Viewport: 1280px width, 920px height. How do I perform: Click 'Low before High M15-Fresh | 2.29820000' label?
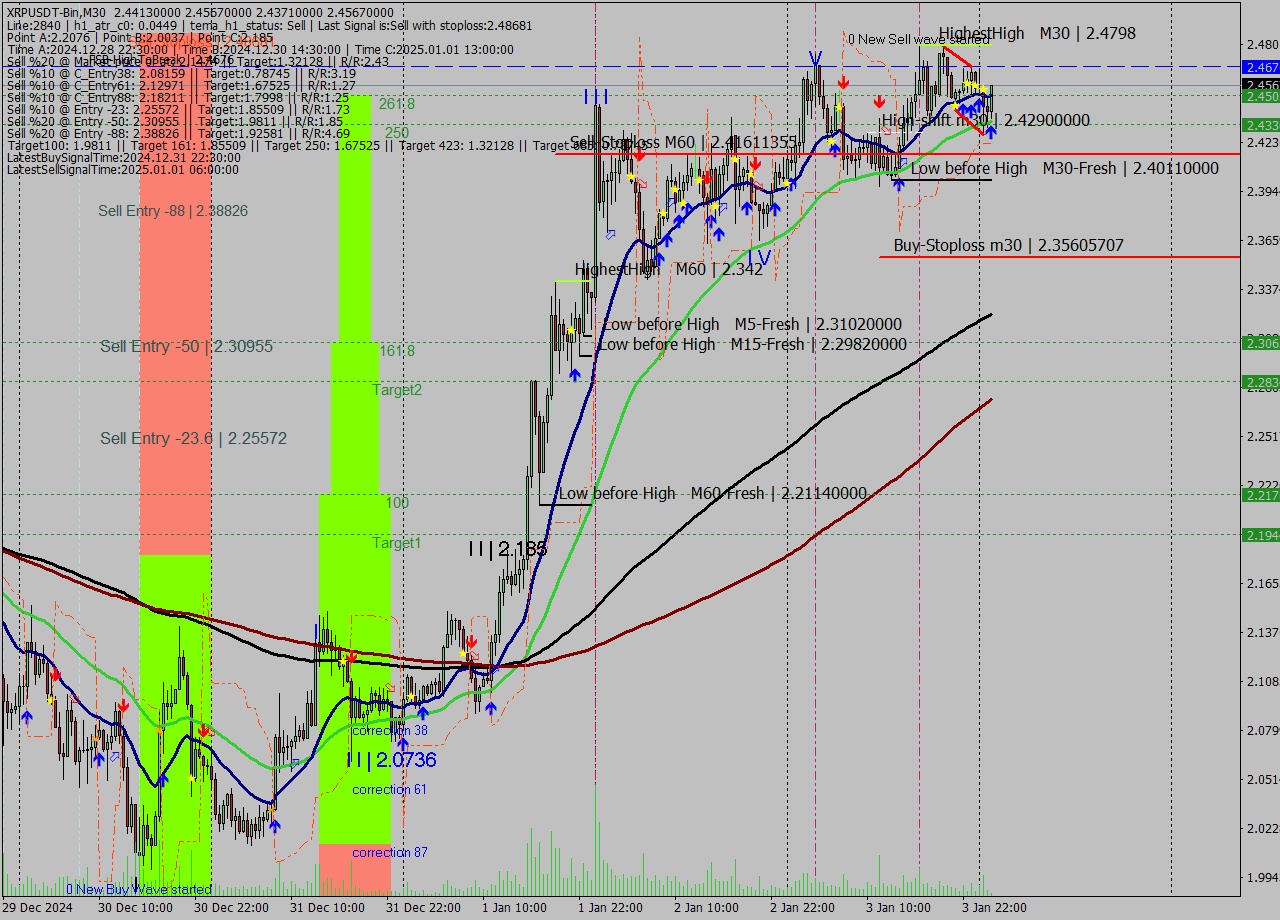pos(751,344)
